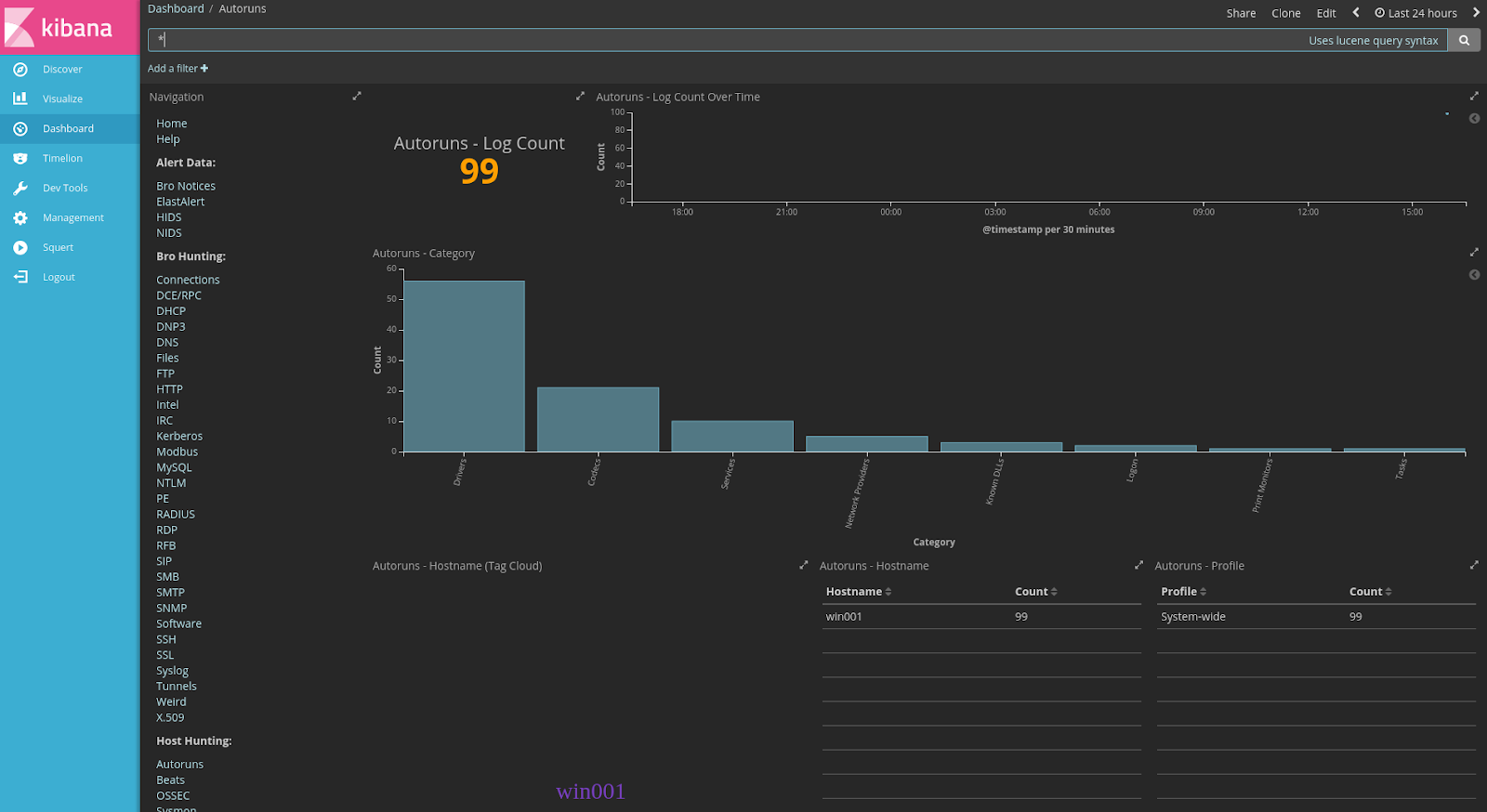
Task: Open Dashboard from the gauge icon
Action: tap(20, 128)
